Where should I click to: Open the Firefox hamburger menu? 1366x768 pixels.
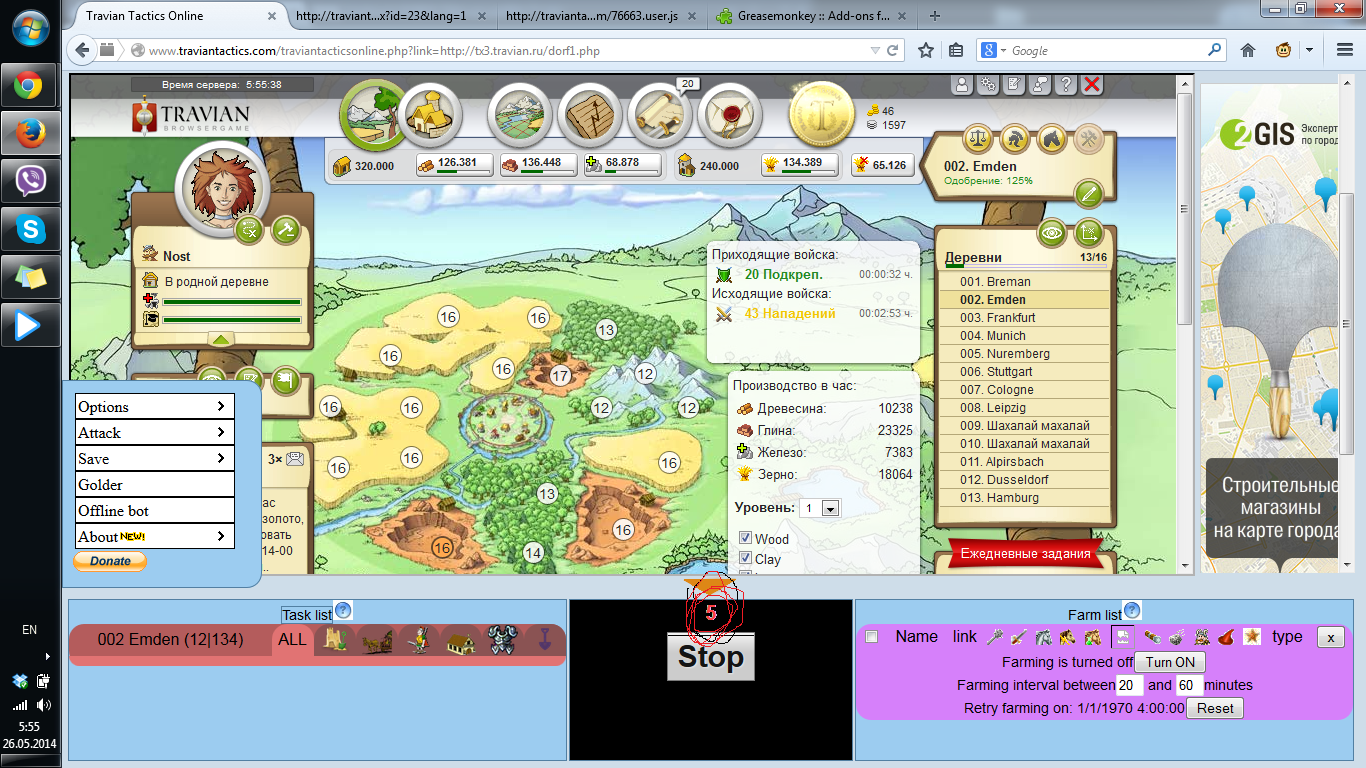tap(1345, 50)
